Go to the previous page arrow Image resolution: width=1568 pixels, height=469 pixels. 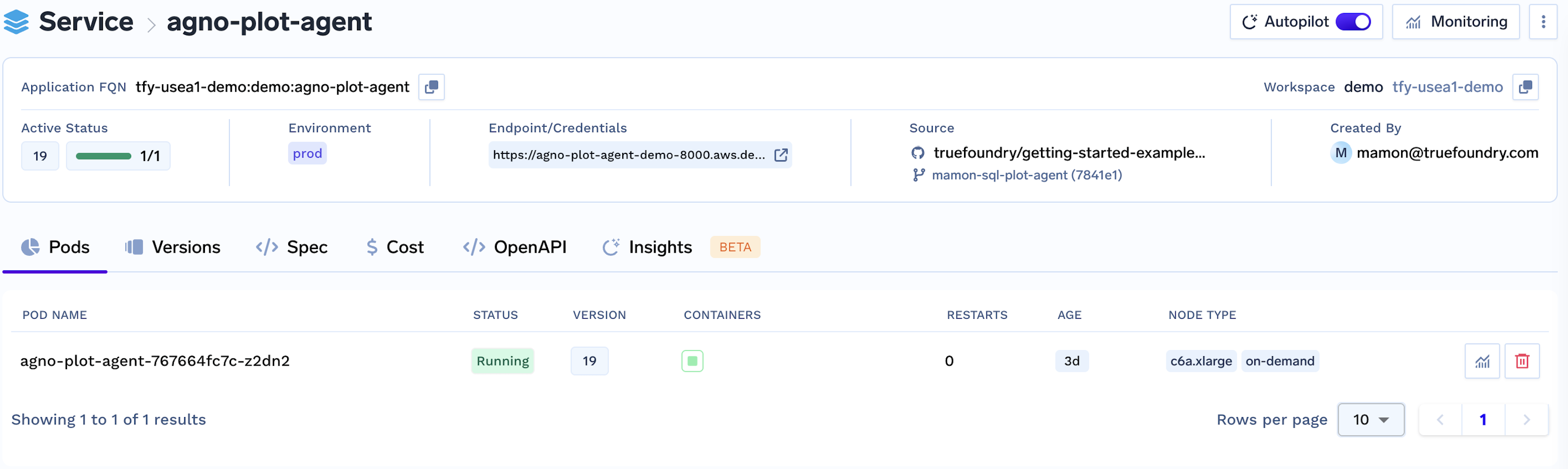click(x=1440, y=420)
